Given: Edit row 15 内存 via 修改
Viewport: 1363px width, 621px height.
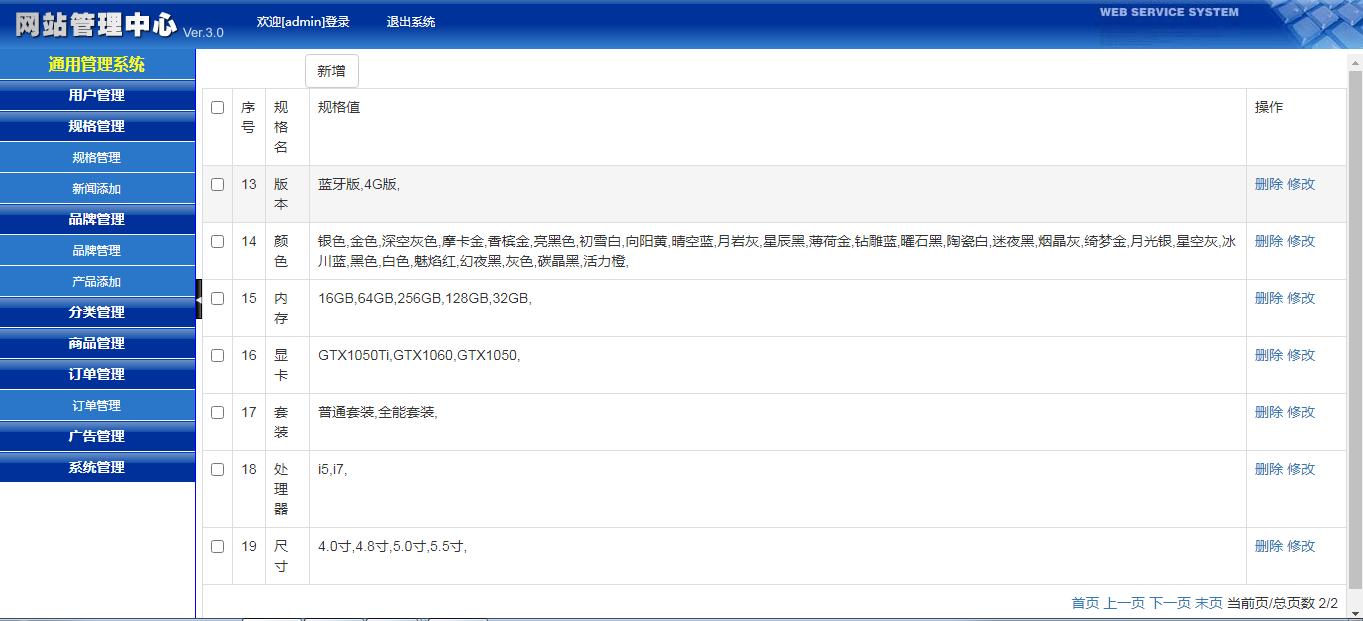Looking at the screenshot, I should click(1301, 298).
